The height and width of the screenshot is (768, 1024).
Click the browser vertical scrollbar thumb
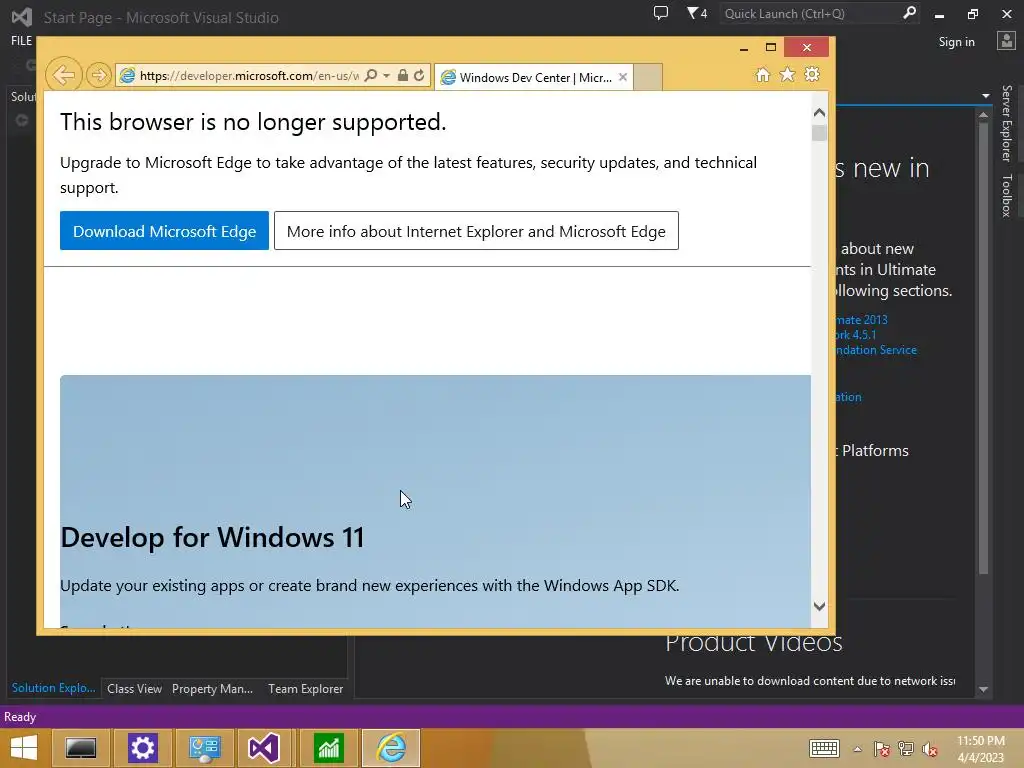click(820, 133)
